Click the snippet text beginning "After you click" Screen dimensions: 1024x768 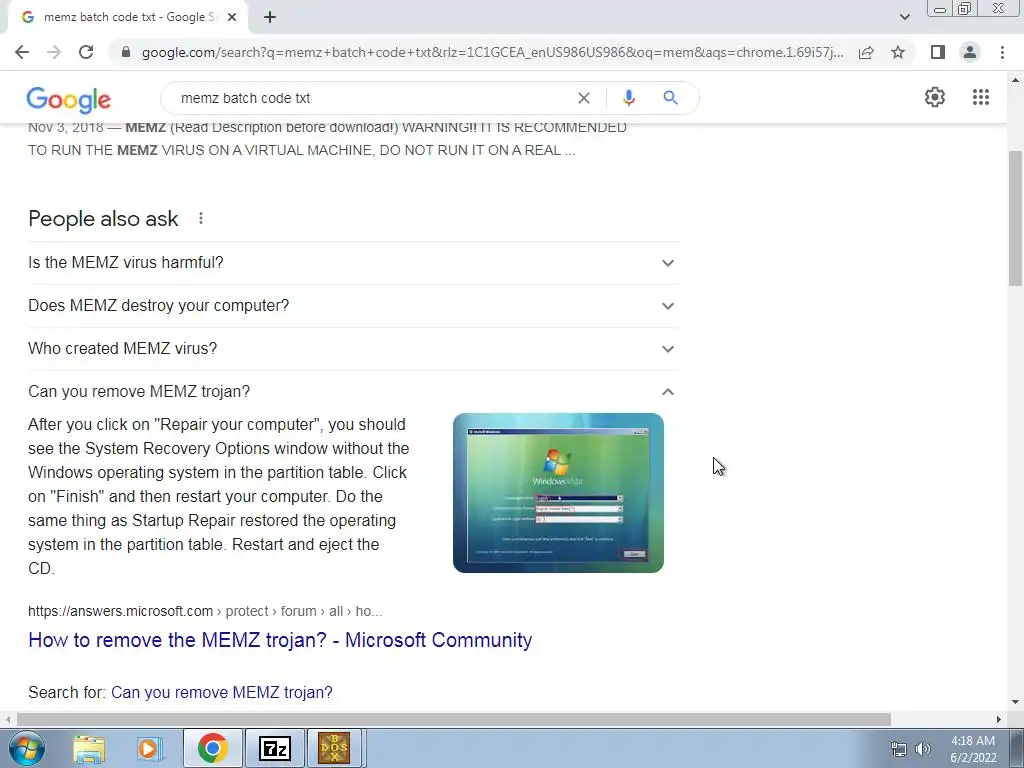coord(219,496)
